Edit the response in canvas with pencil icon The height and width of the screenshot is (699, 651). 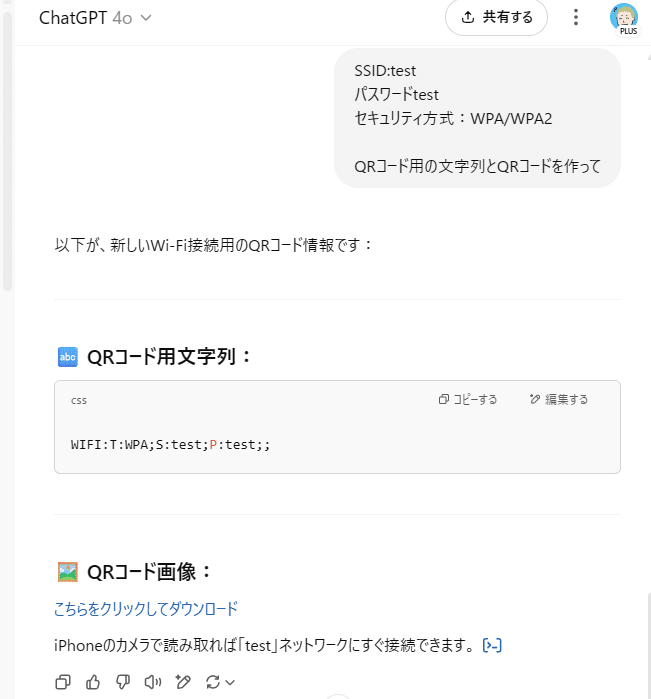182,682
